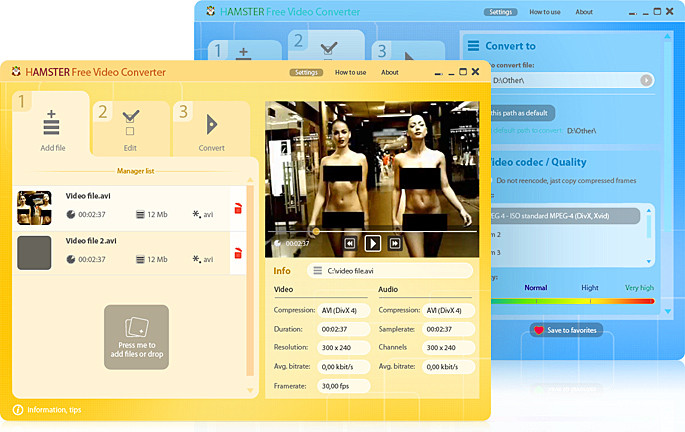Click the Convert to menu icon
The width and height of the screenshot is (685, 432).
click(x=474, y=45)
